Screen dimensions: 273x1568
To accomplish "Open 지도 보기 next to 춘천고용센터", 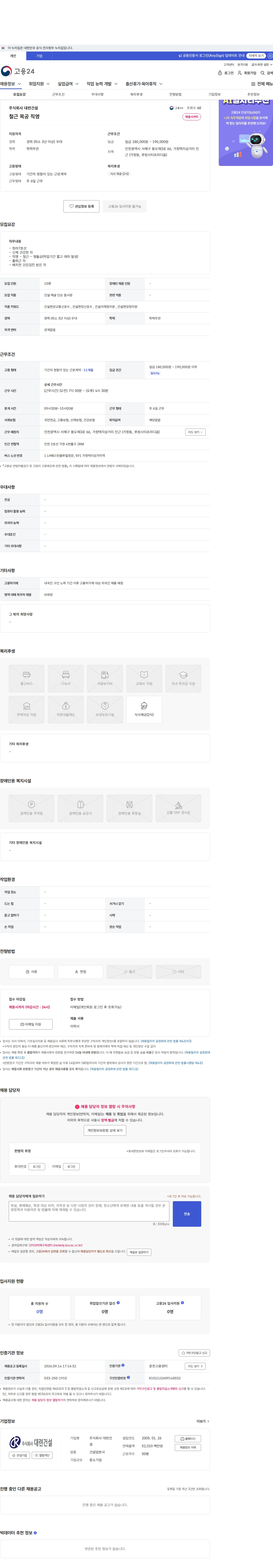I will tap(195, 1366).
